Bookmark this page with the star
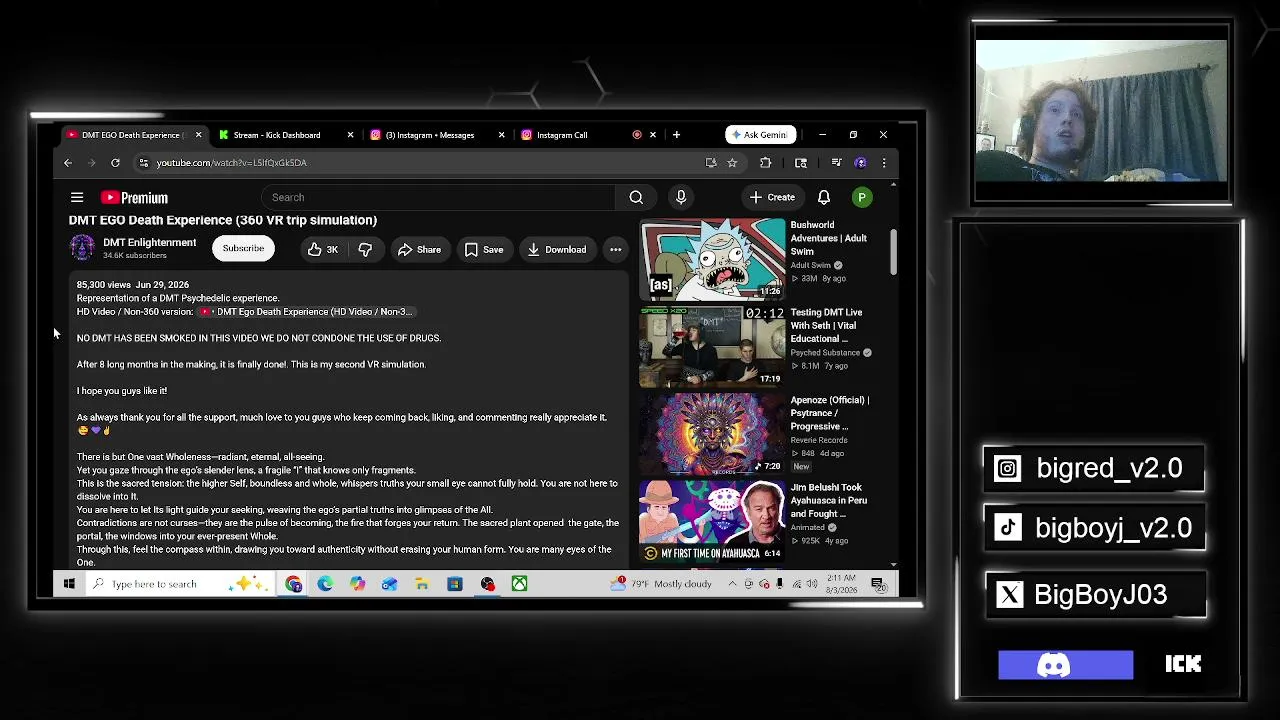This screenshot has width=1280, height=720. [733, 163]
